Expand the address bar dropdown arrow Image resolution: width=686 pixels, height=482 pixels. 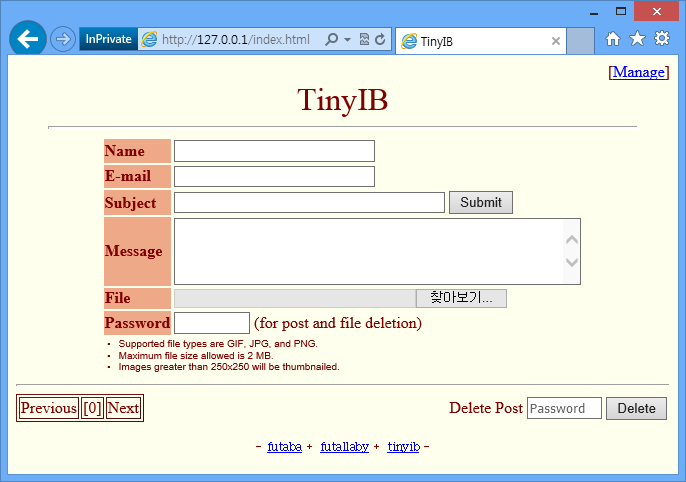[x=346, y=40]
